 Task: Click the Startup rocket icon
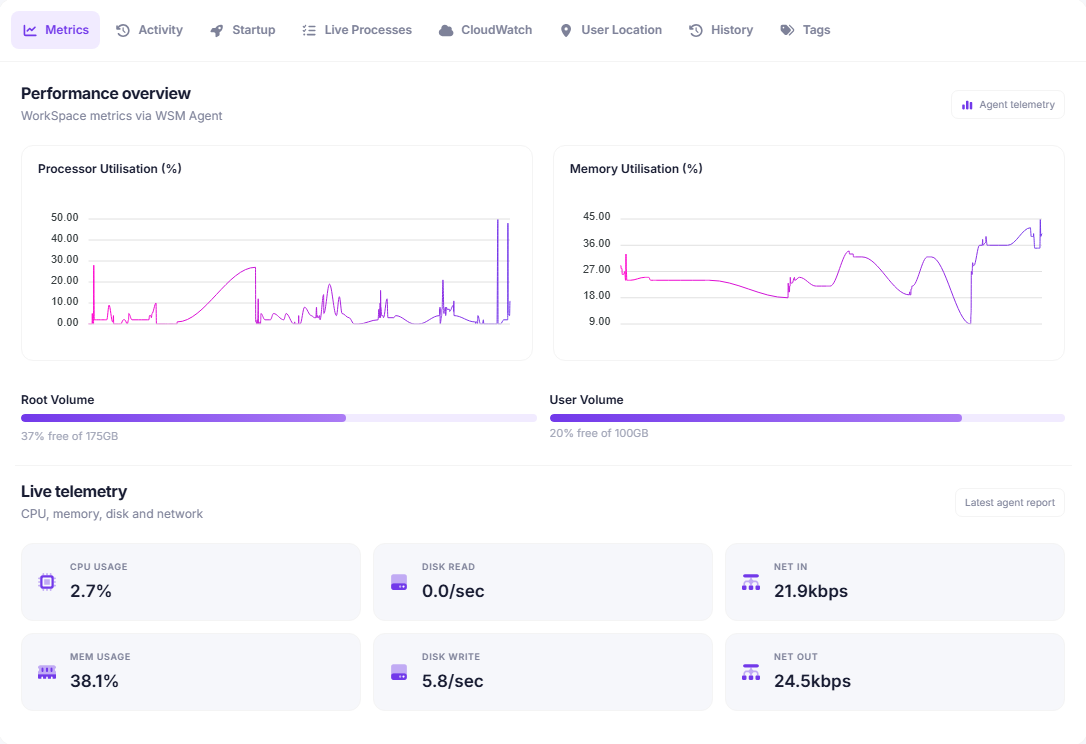coord(217,30)
